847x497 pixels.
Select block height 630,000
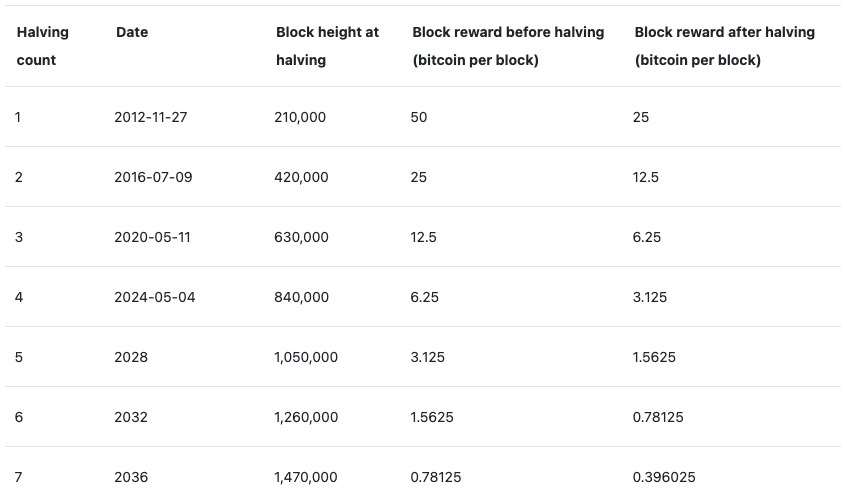tap(301, 237)
